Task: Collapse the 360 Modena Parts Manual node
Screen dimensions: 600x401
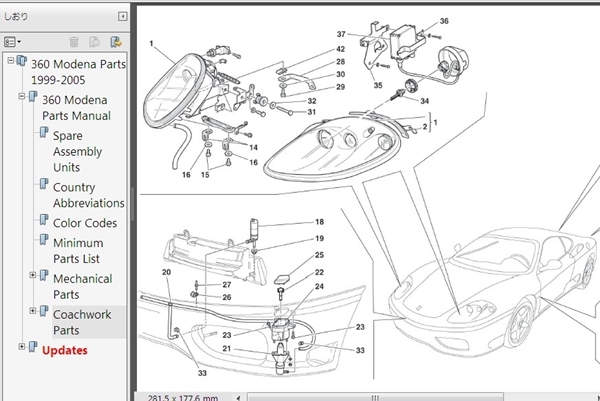Action: 22,96
